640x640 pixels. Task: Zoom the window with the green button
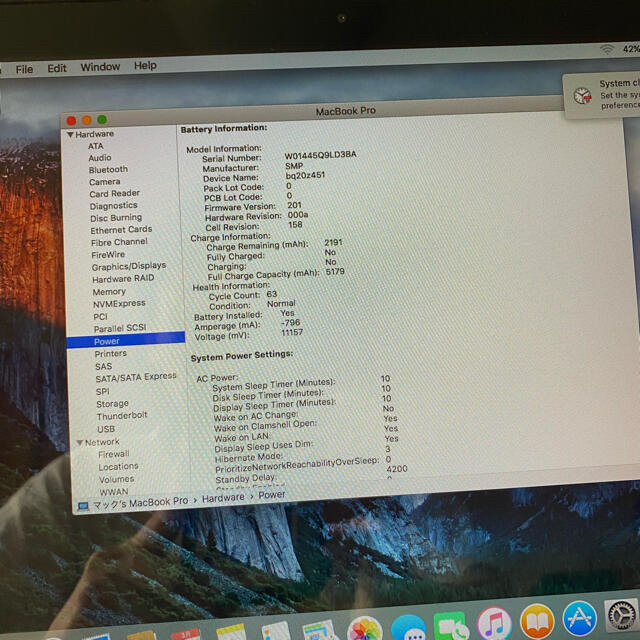tap(102, 120)
